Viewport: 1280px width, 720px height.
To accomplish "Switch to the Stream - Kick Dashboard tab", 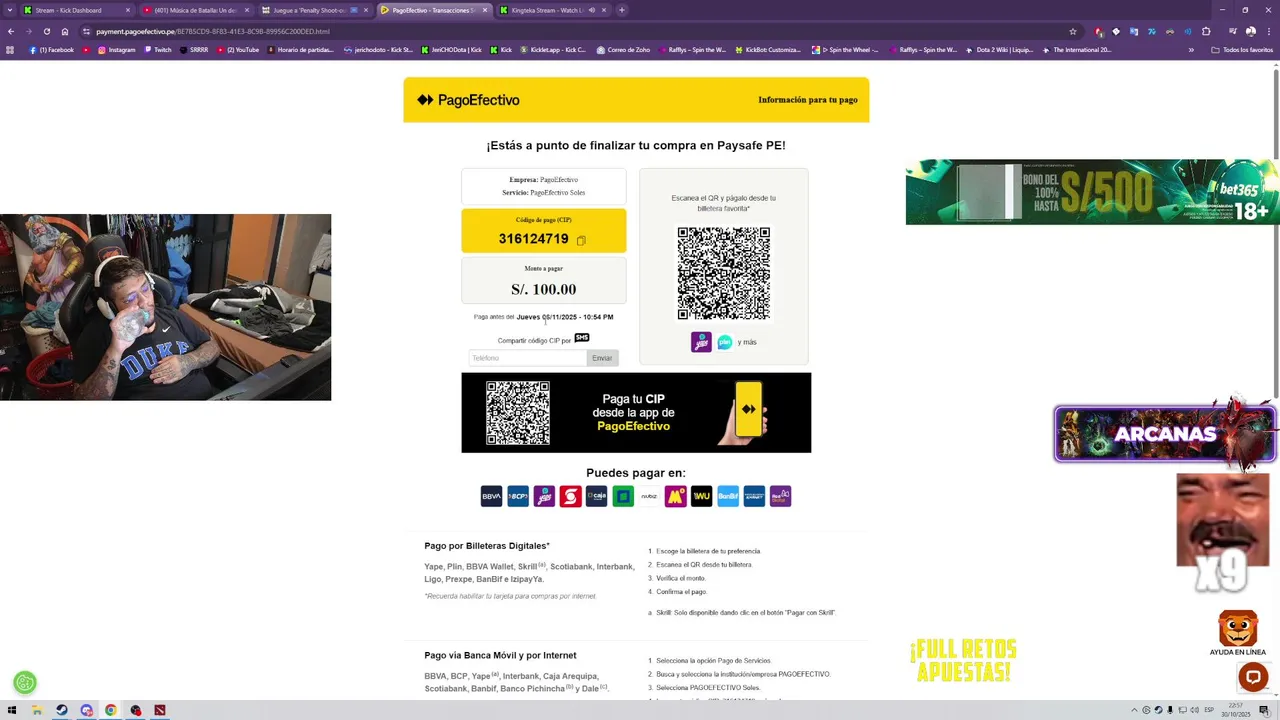I will pyautogui.click(x=77, y=10).
